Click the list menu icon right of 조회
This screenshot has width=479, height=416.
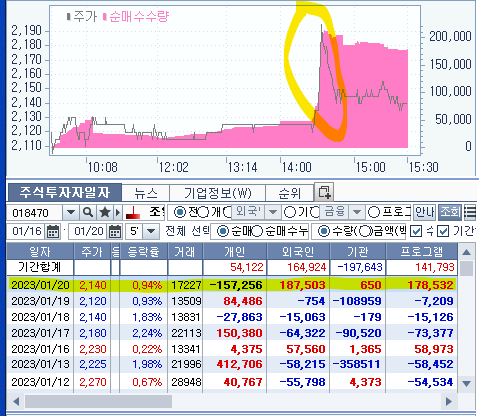tap(470, 212)
